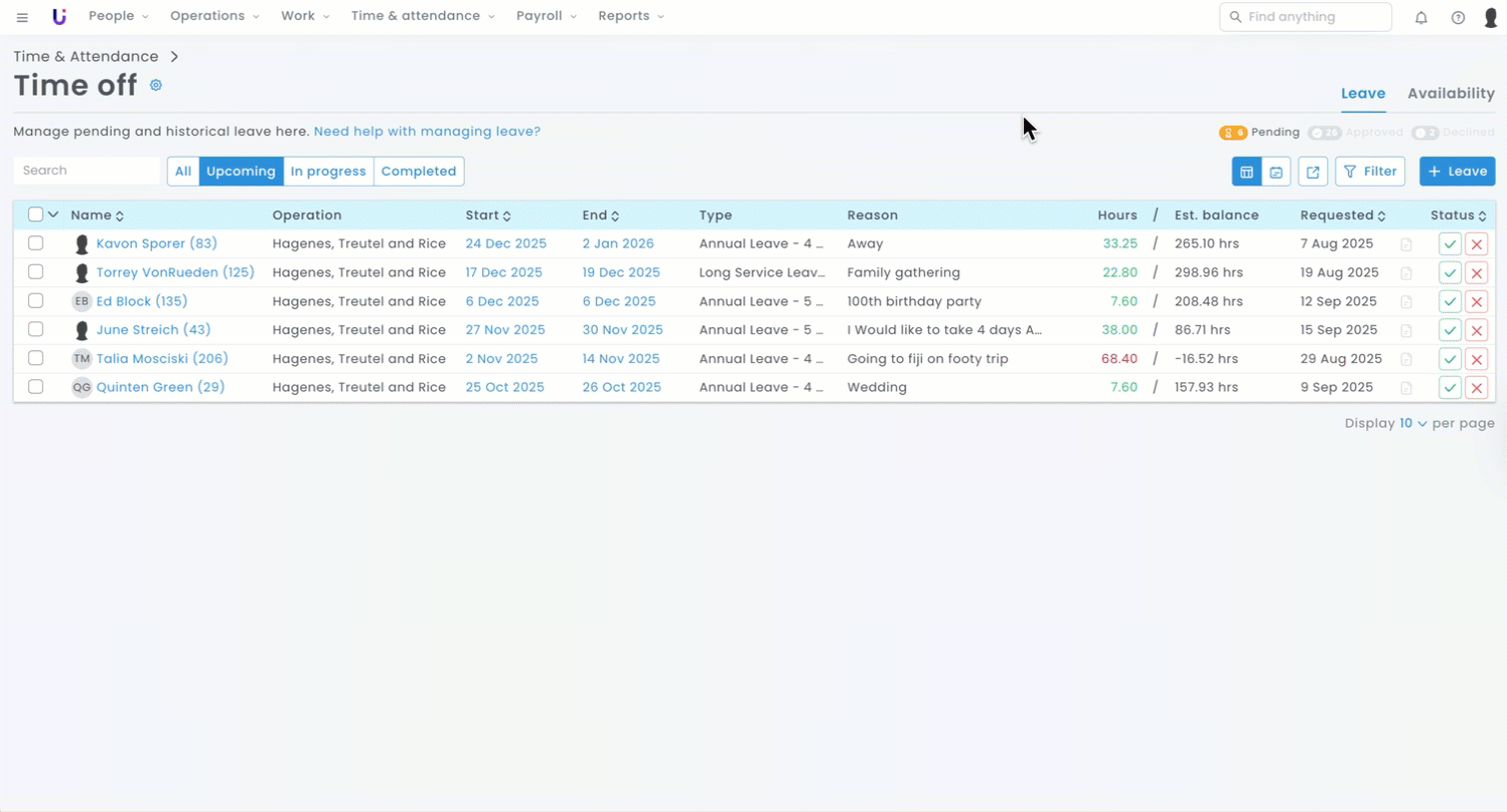The height and width of the screenshot is (812, 1507).
Task: Open the help question mark icon
Action: click(1458, 17)
